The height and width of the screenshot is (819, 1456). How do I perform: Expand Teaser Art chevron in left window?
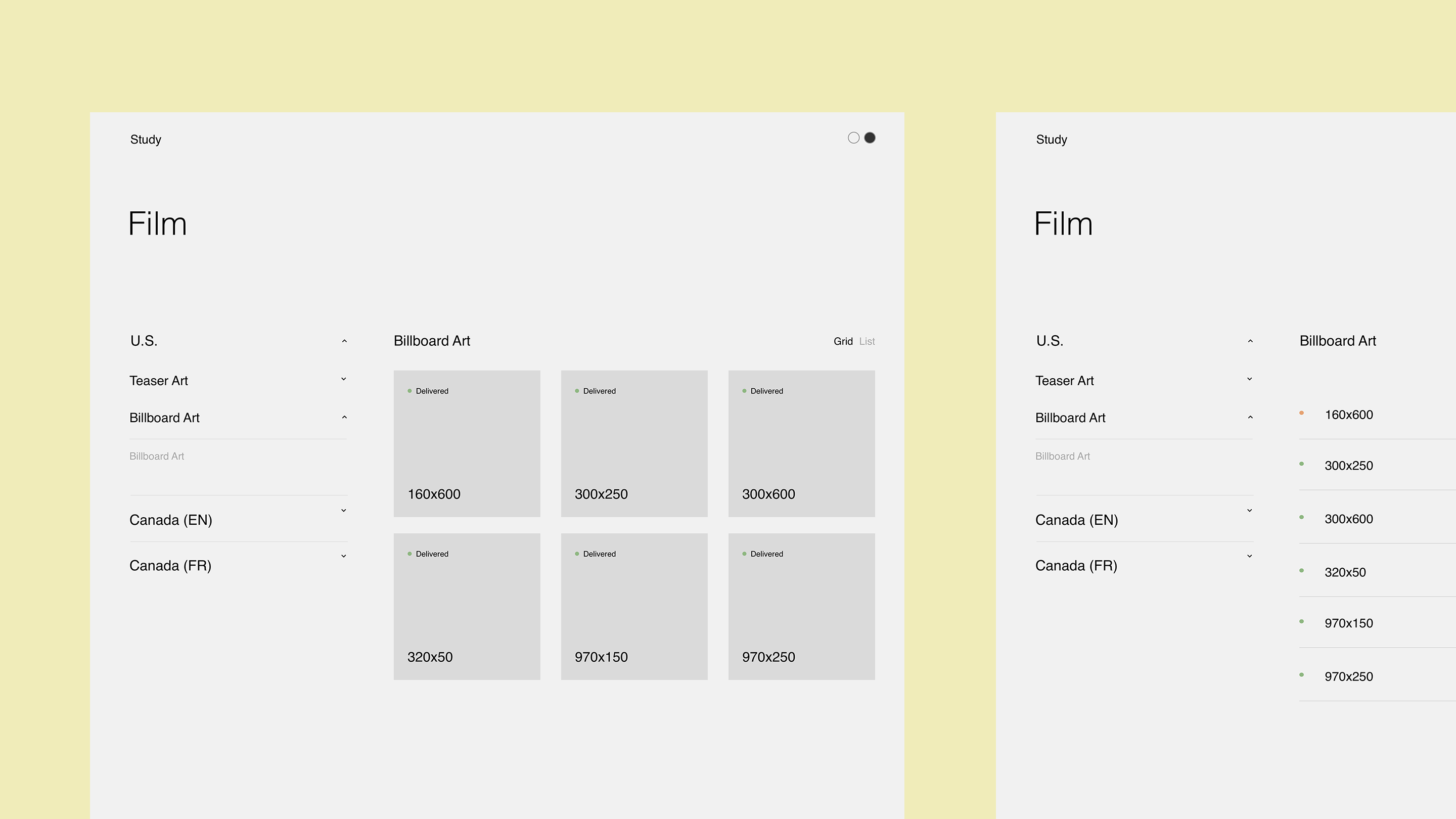coord(344,379)
